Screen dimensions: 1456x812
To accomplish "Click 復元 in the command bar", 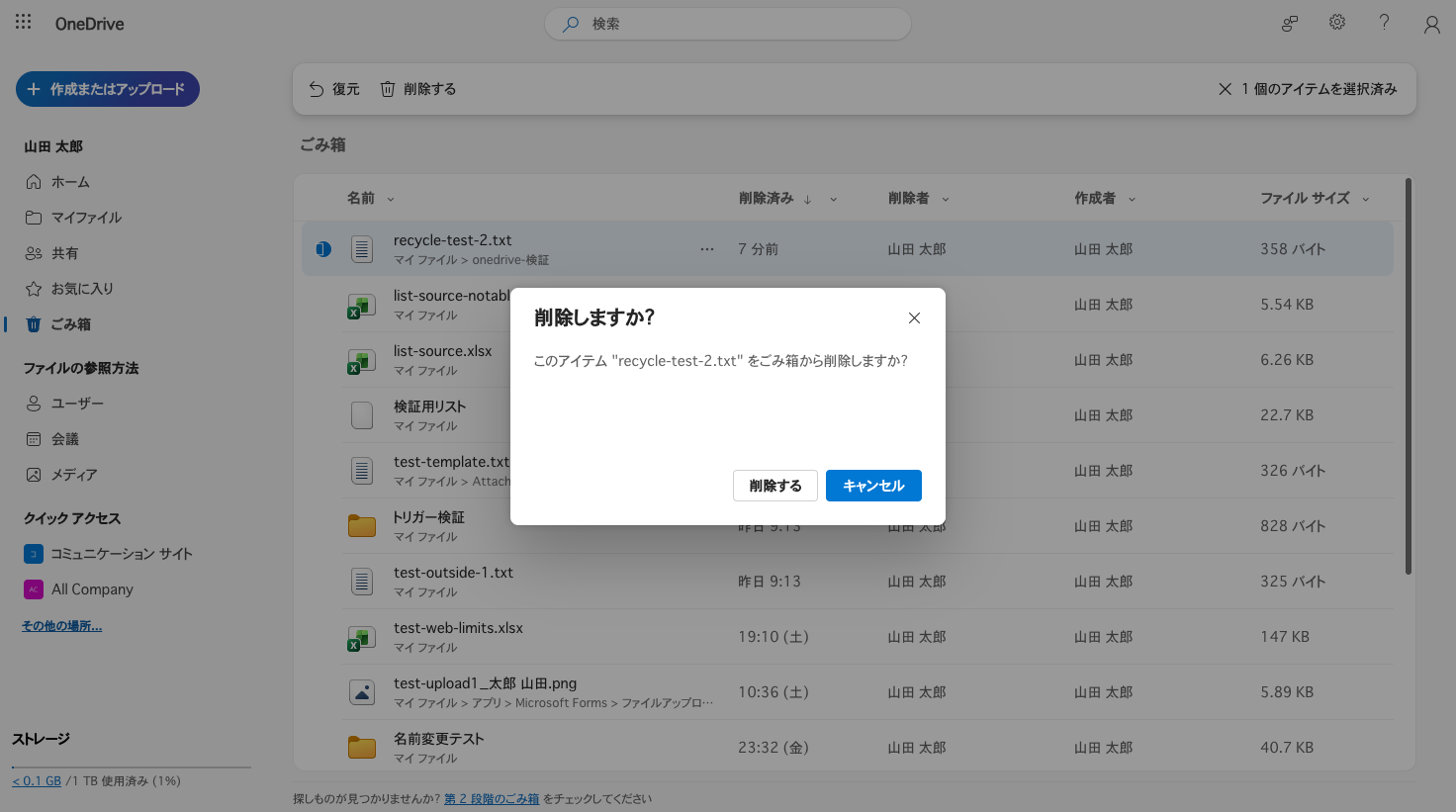I will pos(334,89).
